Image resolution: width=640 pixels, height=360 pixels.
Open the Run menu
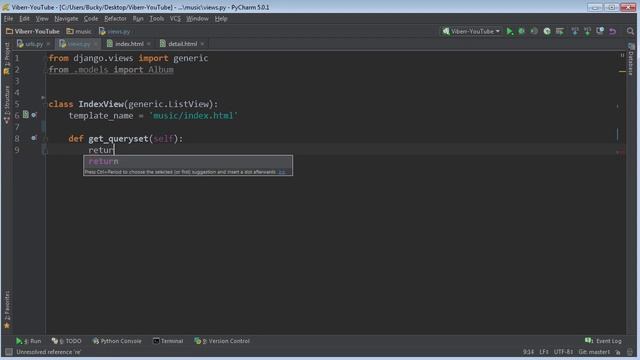[x=138, y=19]
